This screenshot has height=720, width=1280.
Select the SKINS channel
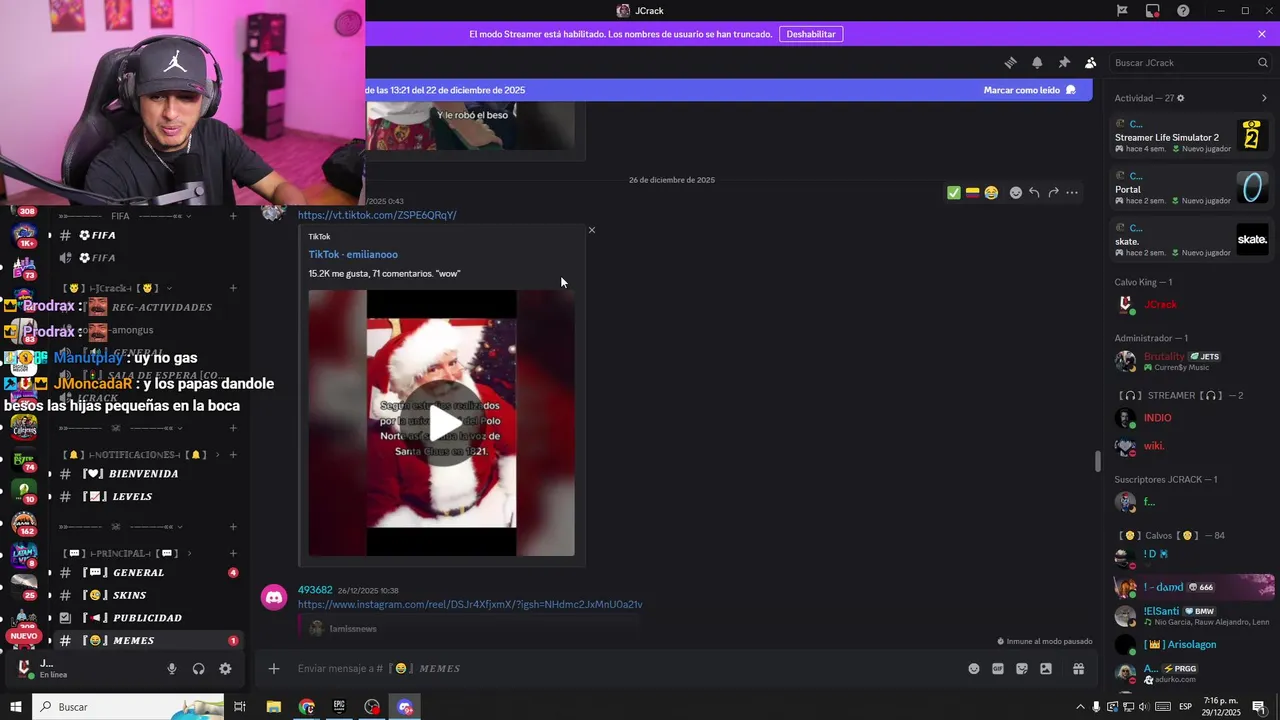(x=147, y=595)
